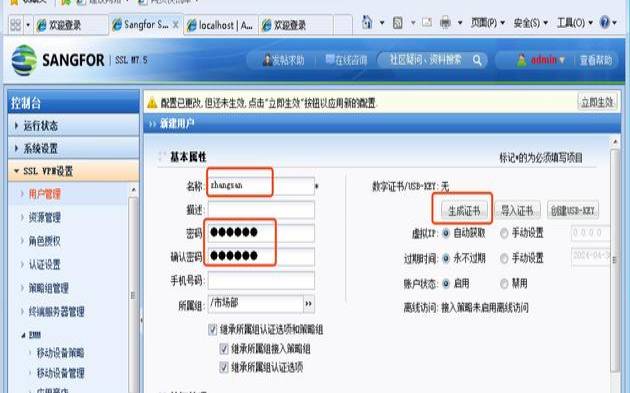Switch to first 欢迎登录 browser tab

(x=71, y=25)
